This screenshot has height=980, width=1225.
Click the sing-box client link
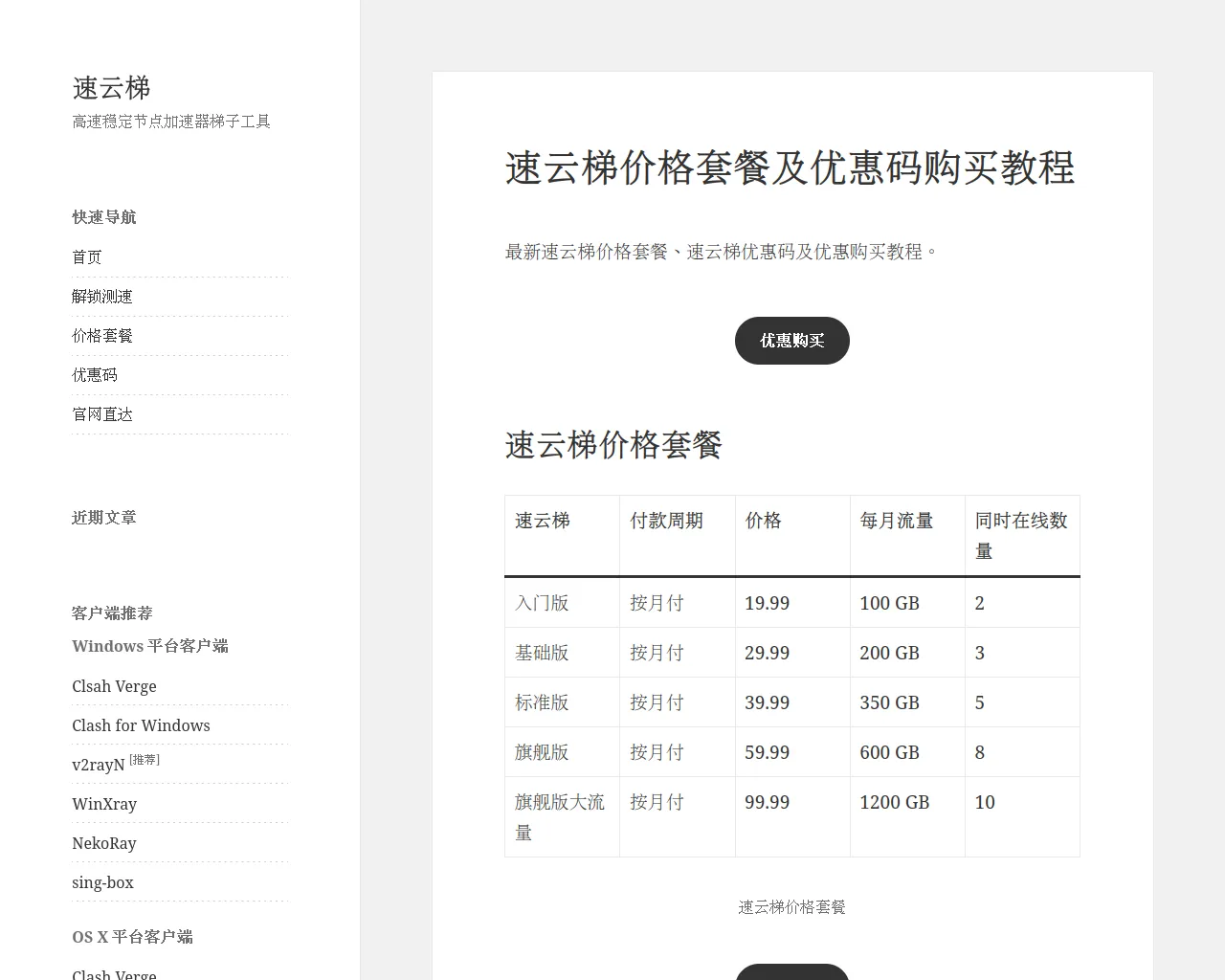[102, 882]
